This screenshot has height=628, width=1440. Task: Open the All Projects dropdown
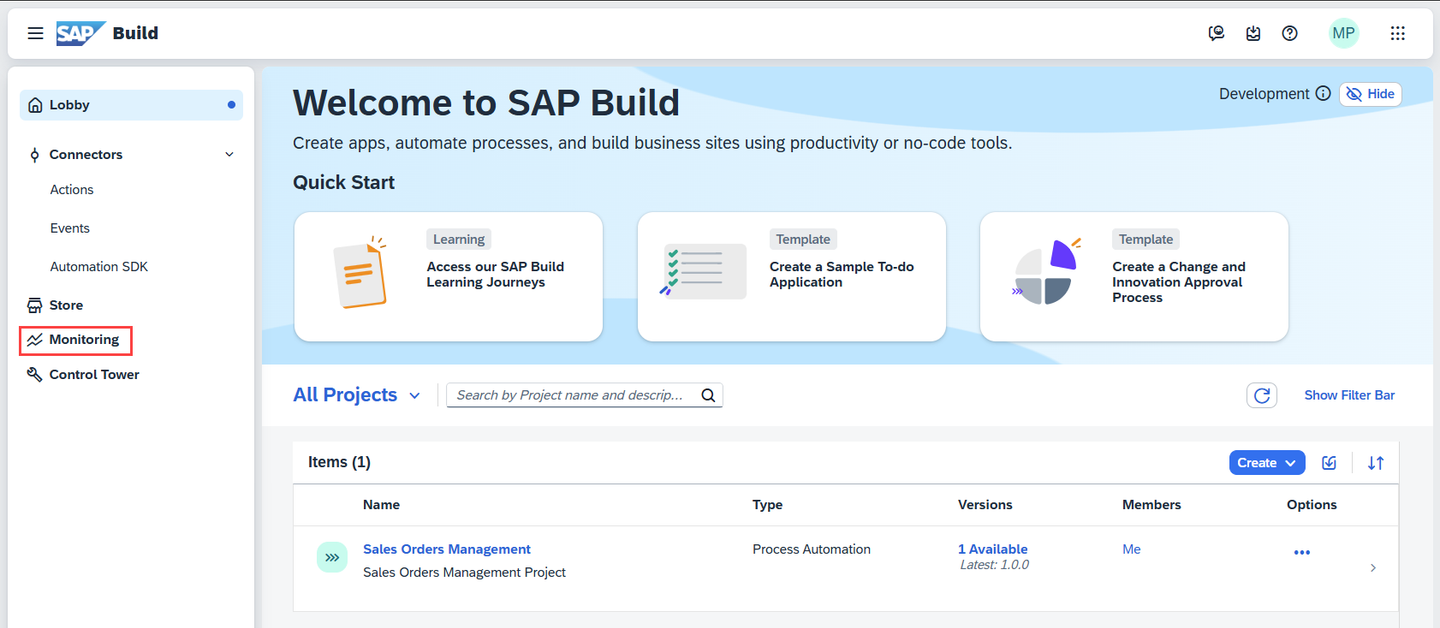[x=357, y=395]
